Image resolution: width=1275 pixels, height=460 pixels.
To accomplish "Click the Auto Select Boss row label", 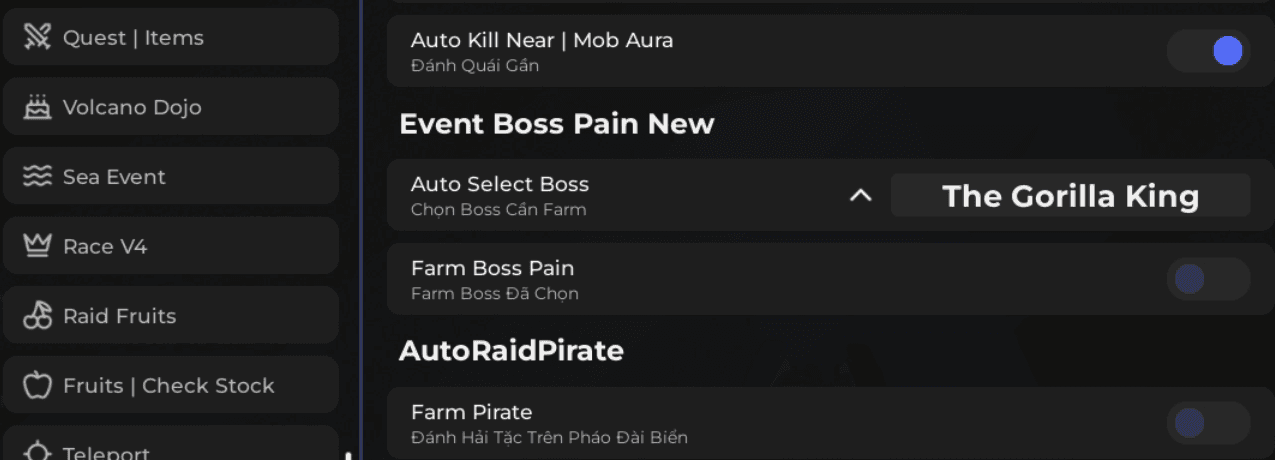I will [x=499, y=185].
